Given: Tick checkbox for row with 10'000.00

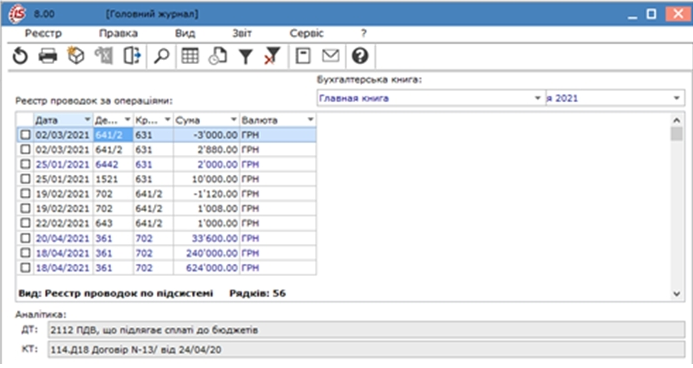Looking at the screenshot, I should pos(25,179).
